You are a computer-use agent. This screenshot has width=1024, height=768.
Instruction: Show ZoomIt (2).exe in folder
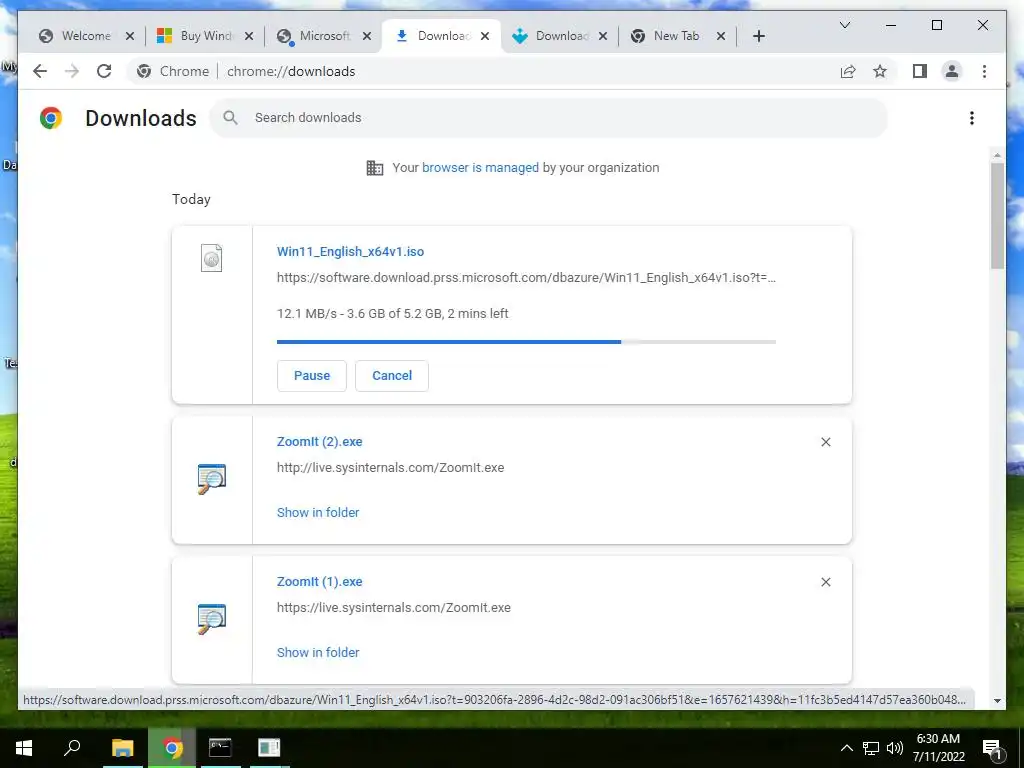coord(318,513)
